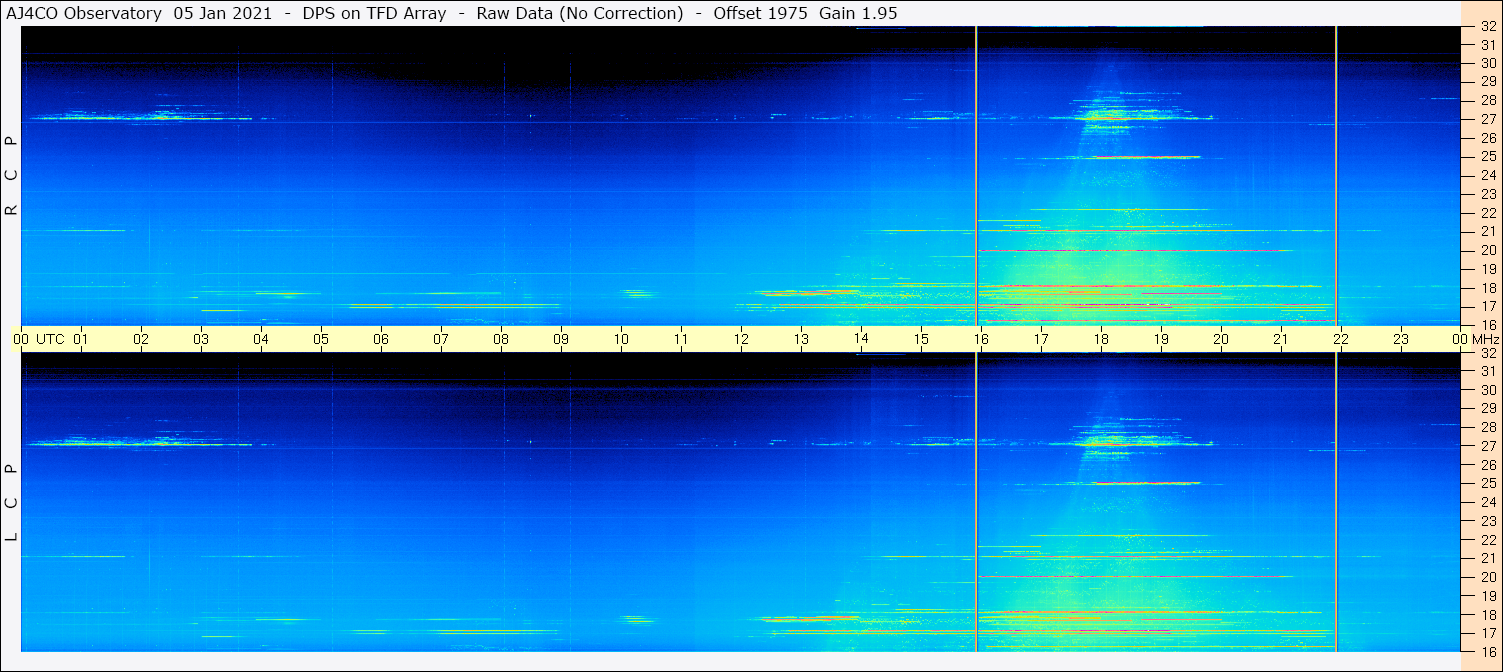The image size is (1503, 672).
Task: Click the 'MHz' label on time axis
Action: tap(1485, 339)
